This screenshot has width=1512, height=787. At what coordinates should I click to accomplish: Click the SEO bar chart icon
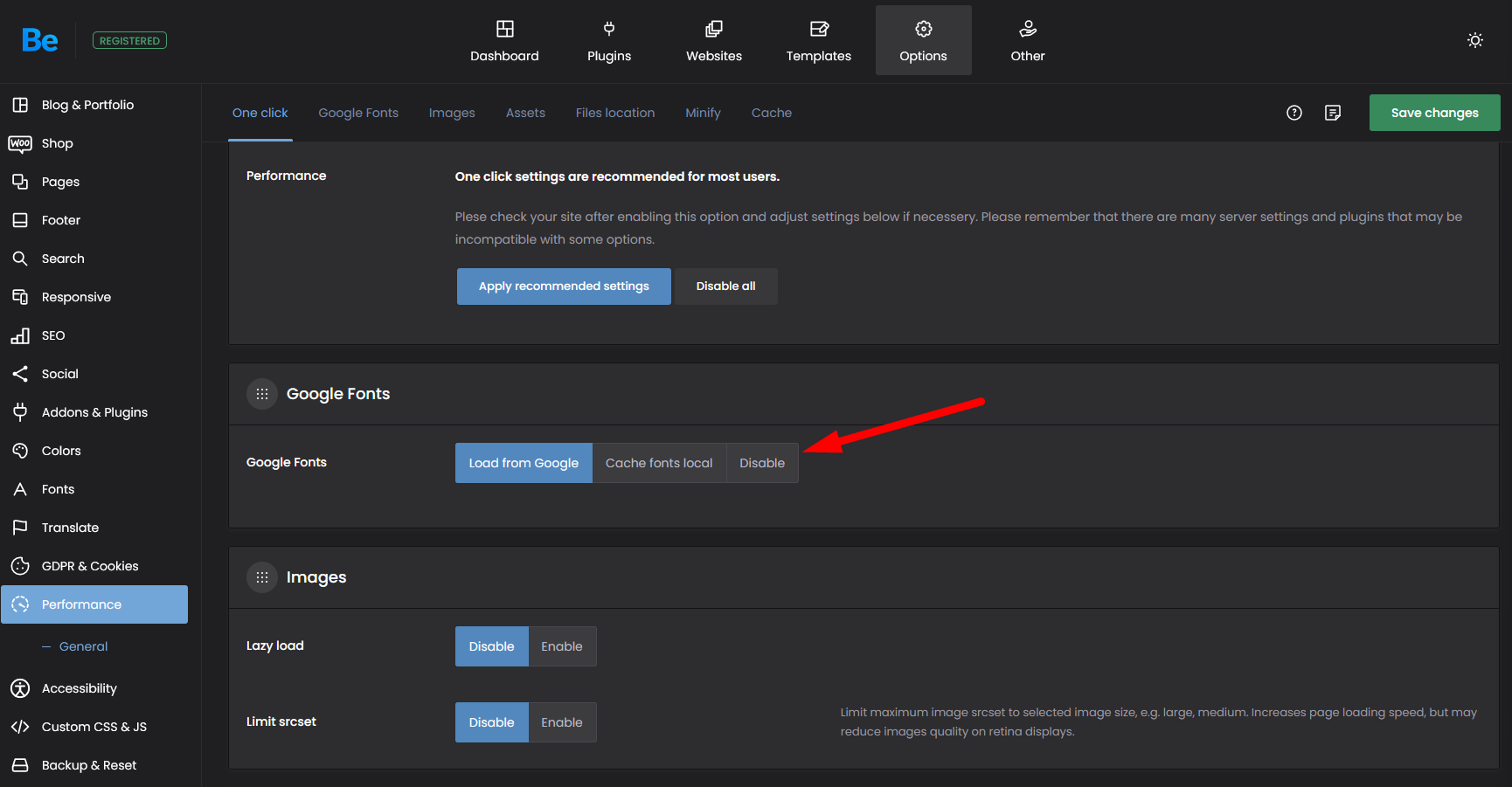20,335
